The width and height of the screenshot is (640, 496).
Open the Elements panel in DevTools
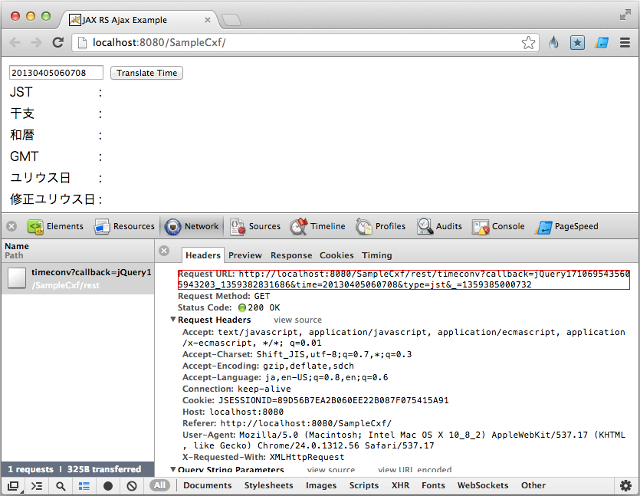(55, 226)
